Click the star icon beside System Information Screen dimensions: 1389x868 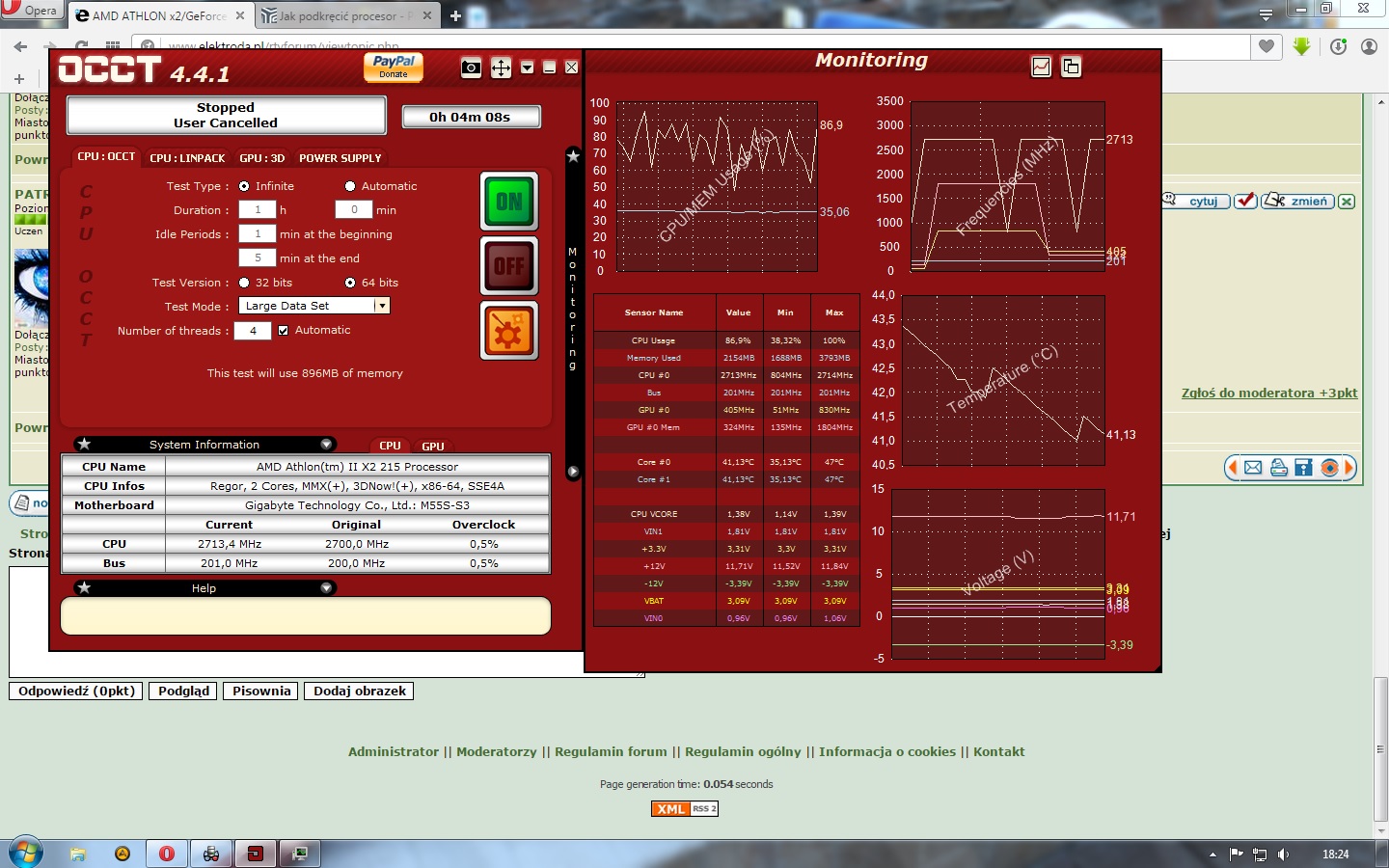tap(85, 444)
